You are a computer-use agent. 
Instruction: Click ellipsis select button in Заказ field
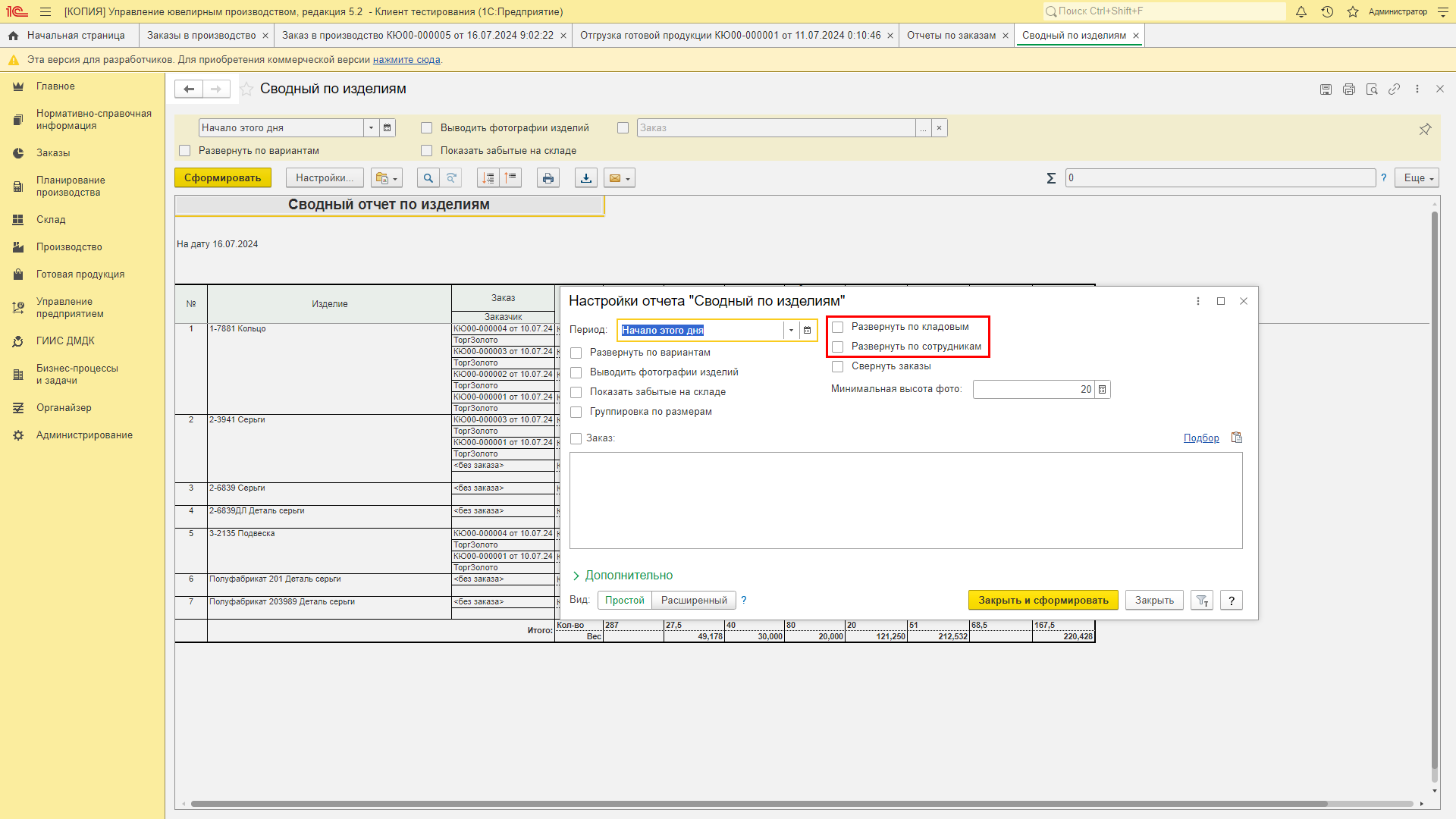923,128
